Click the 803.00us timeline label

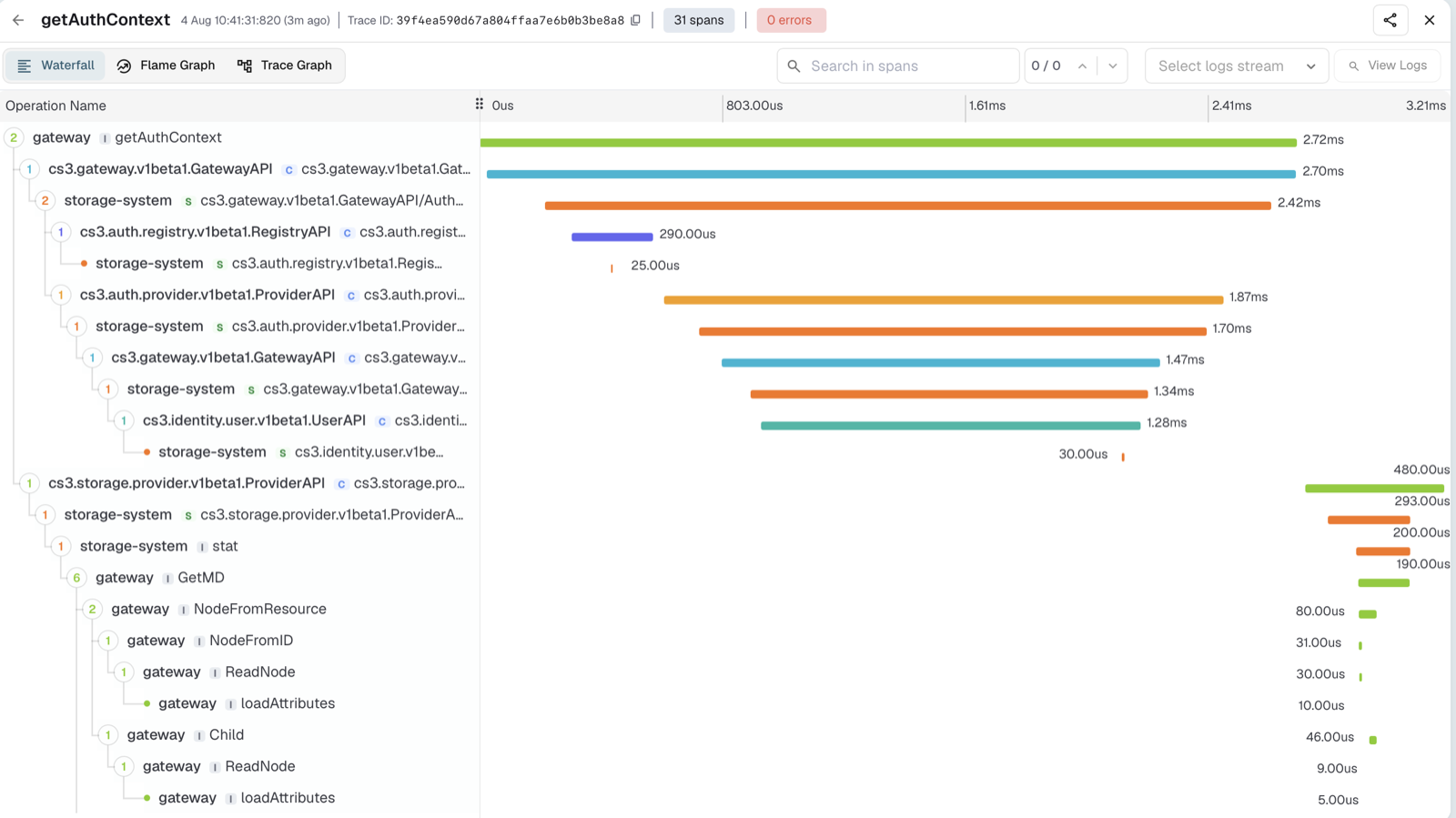[x=754, y=106]
